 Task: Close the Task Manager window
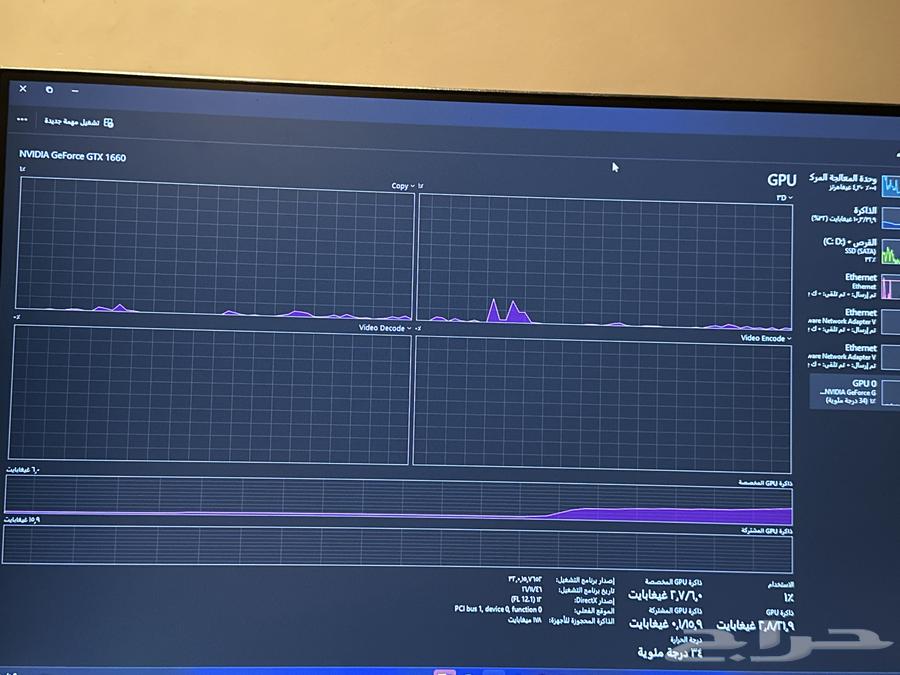click(x=23, y=88)
